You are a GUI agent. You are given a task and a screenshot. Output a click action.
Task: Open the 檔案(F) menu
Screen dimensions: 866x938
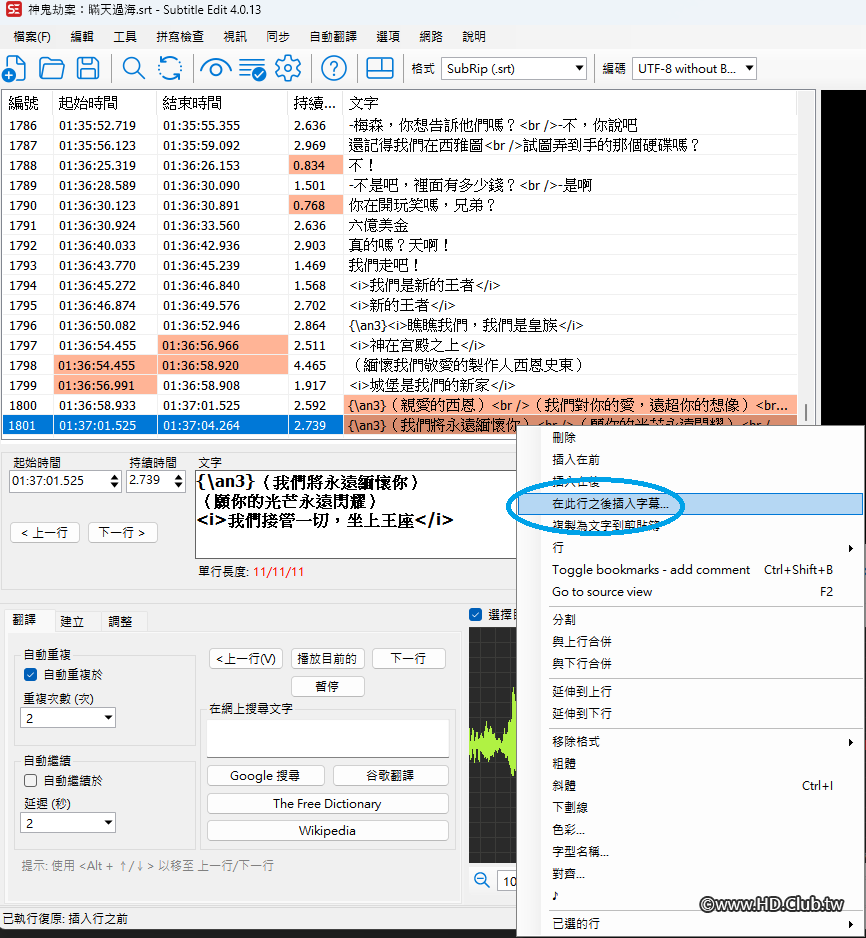tap(32, 36)
